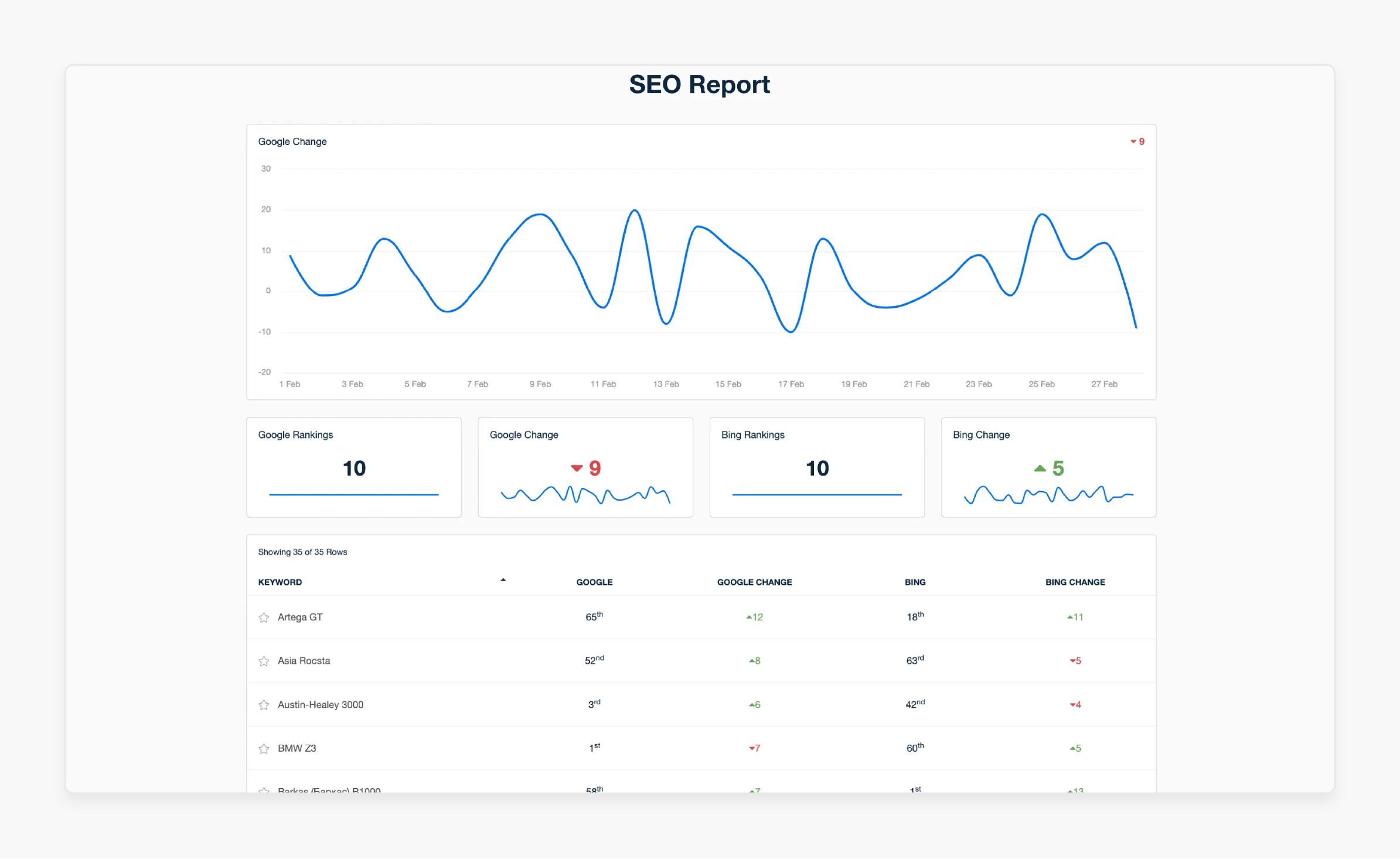The image size is (1400, 859).
Task: Sort by BING column header
Action: [x=915, y=582]
